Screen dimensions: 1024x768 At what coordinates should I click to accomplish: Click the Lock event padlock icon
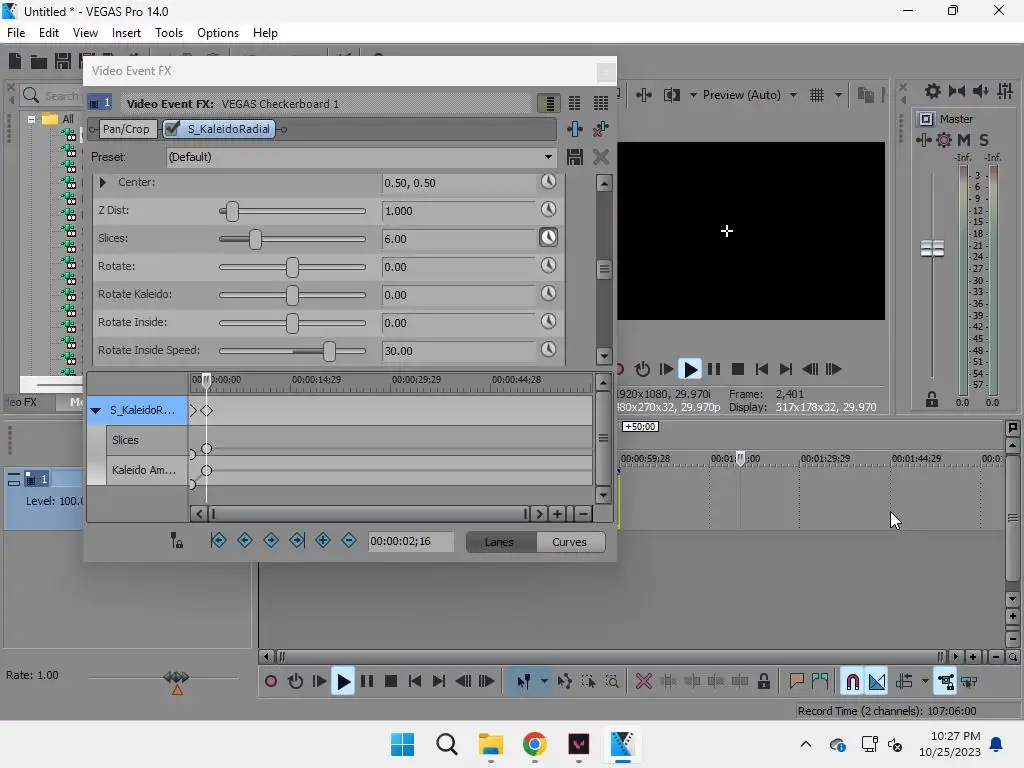click(x=763, y=682)
